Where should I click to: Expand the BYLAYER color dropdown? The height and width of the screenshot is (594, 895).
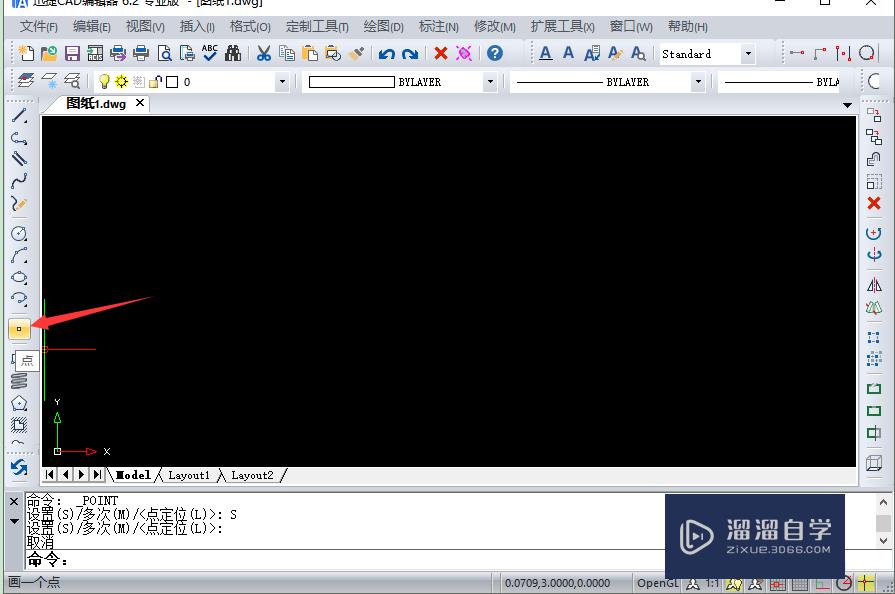(x=487, y=82)
